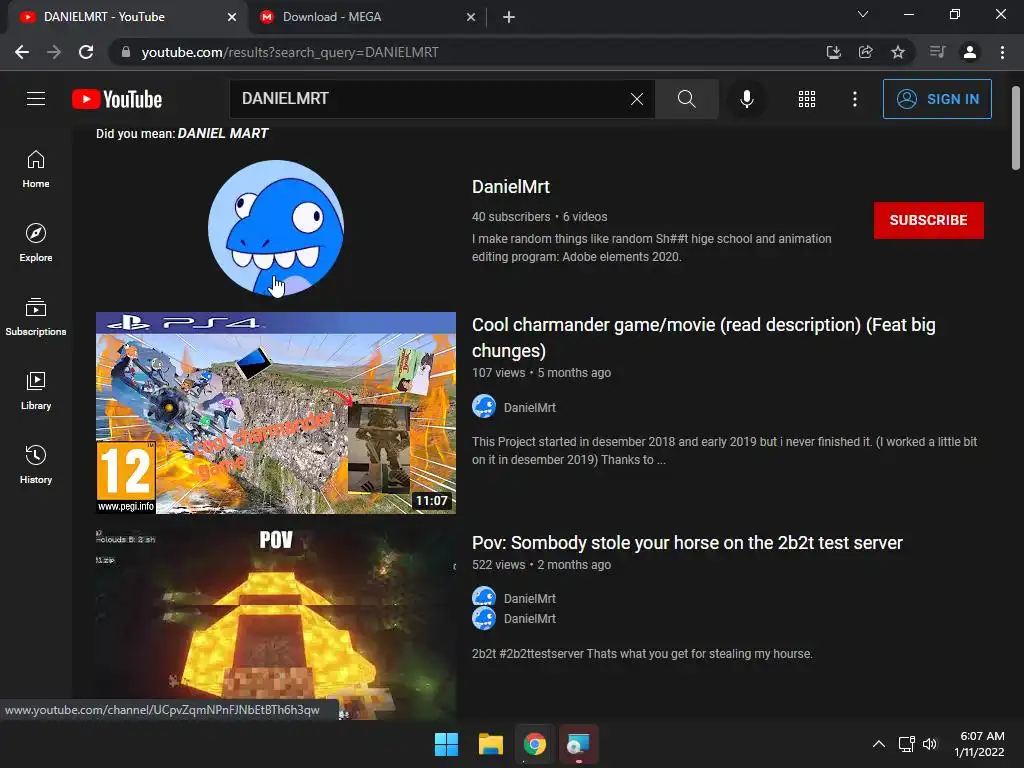Click volume icon in system tray
The width and height of the screenshot is (1024, 768).
(930, 744)
